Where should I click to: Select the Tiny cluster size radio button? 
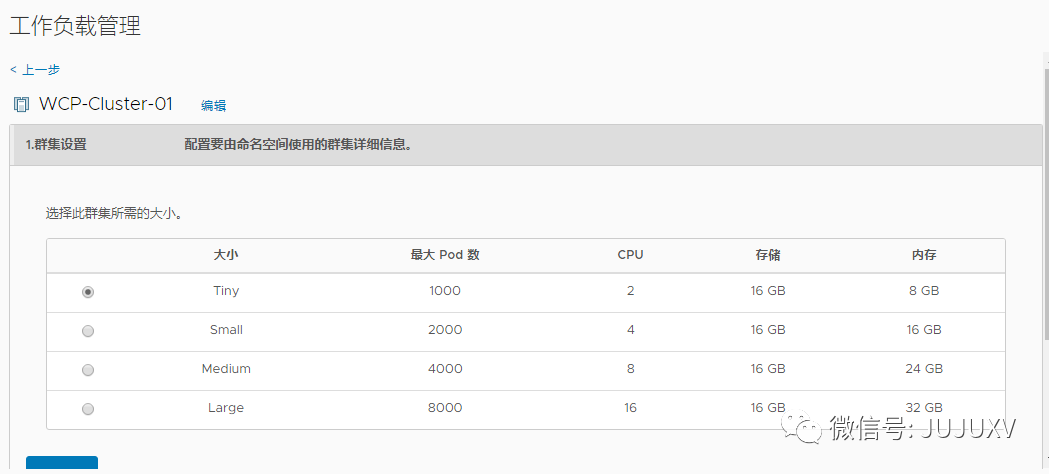[x=88, y=292]
